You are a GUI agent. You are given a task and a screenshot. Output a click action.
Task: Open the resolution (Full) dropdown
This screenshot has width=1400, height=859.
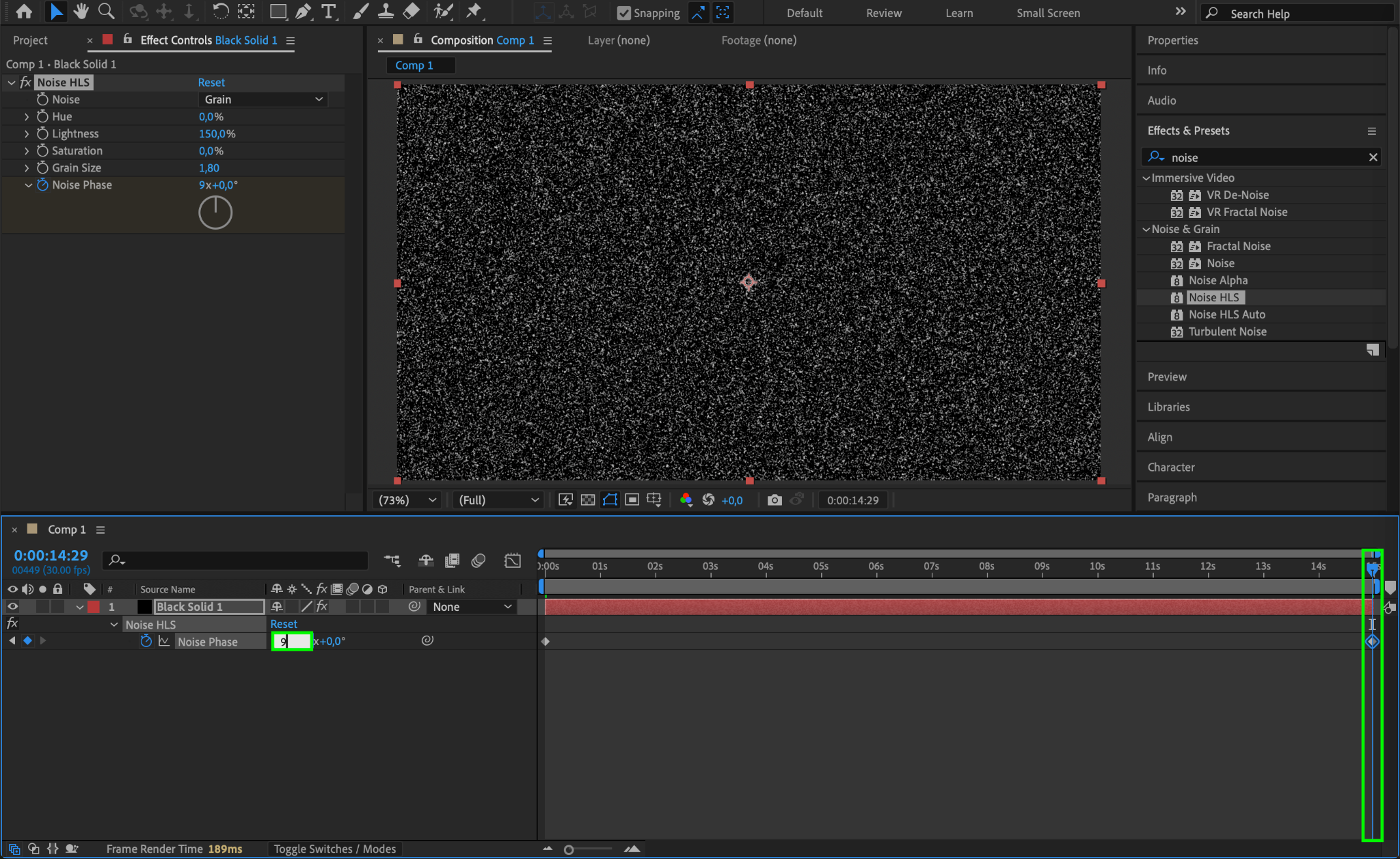(x=498, y=500)
